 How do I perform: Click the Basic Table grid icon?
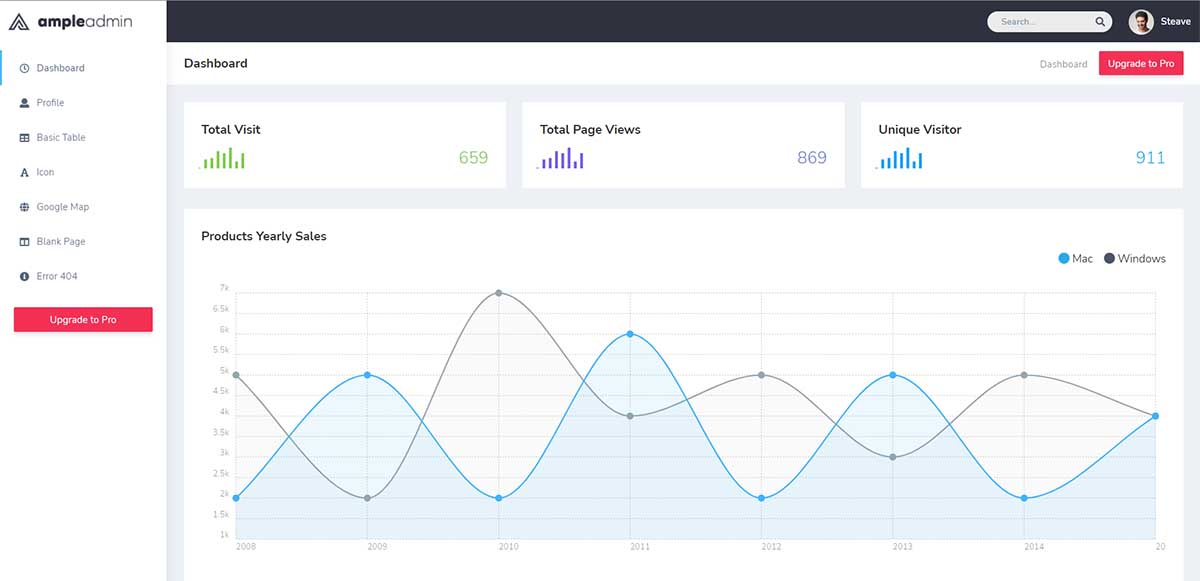[x=24, y=138]
